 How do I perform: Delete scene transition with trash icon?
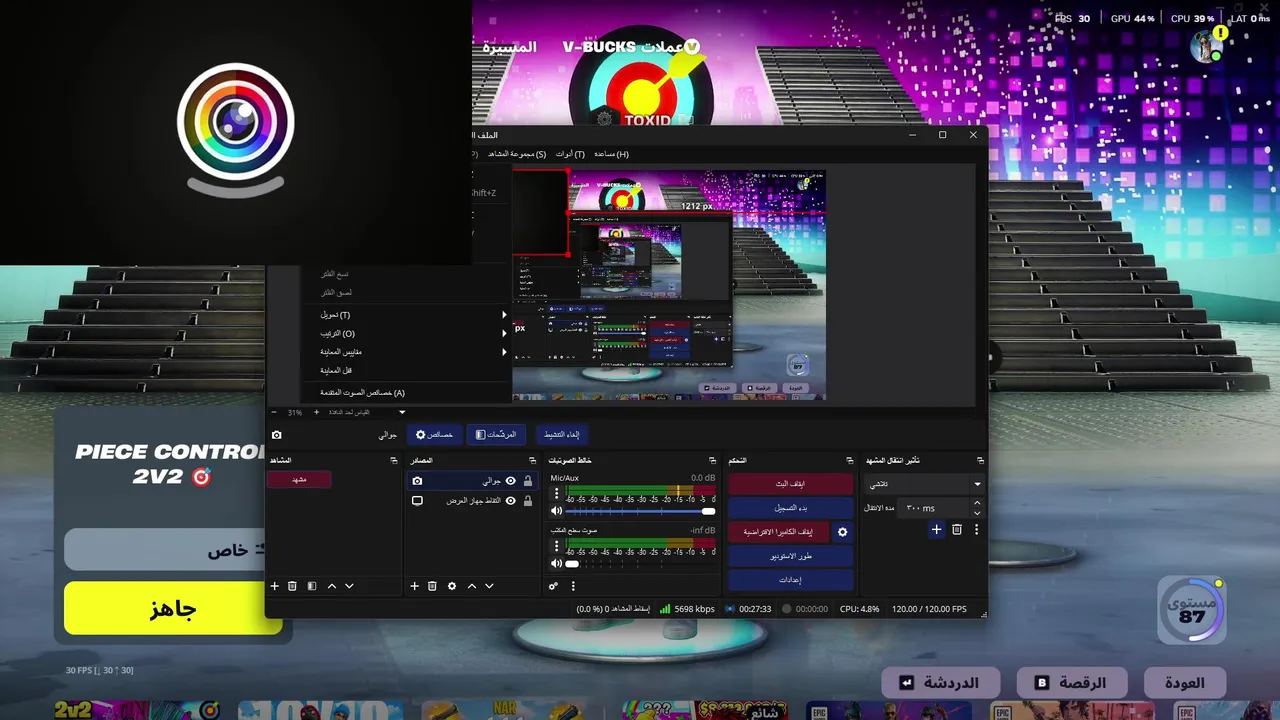tap(957, 529)
